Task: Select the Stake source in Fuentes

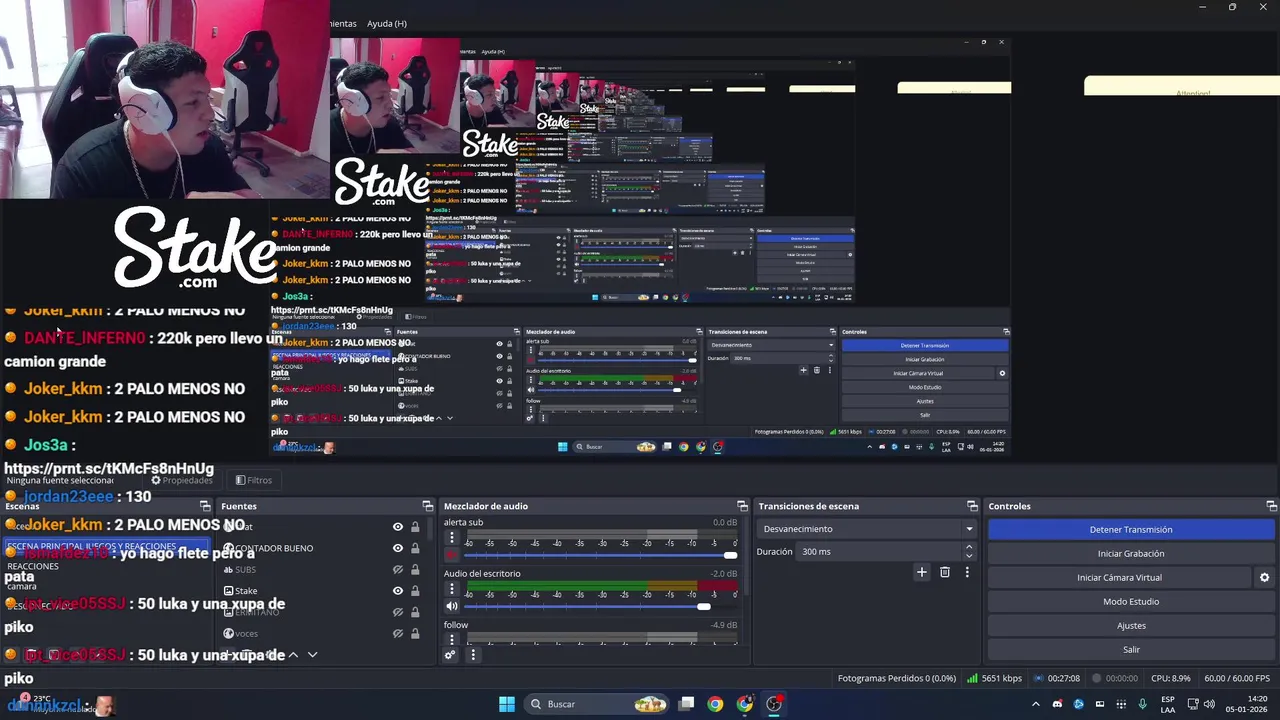Action: (x=246, y=591)
